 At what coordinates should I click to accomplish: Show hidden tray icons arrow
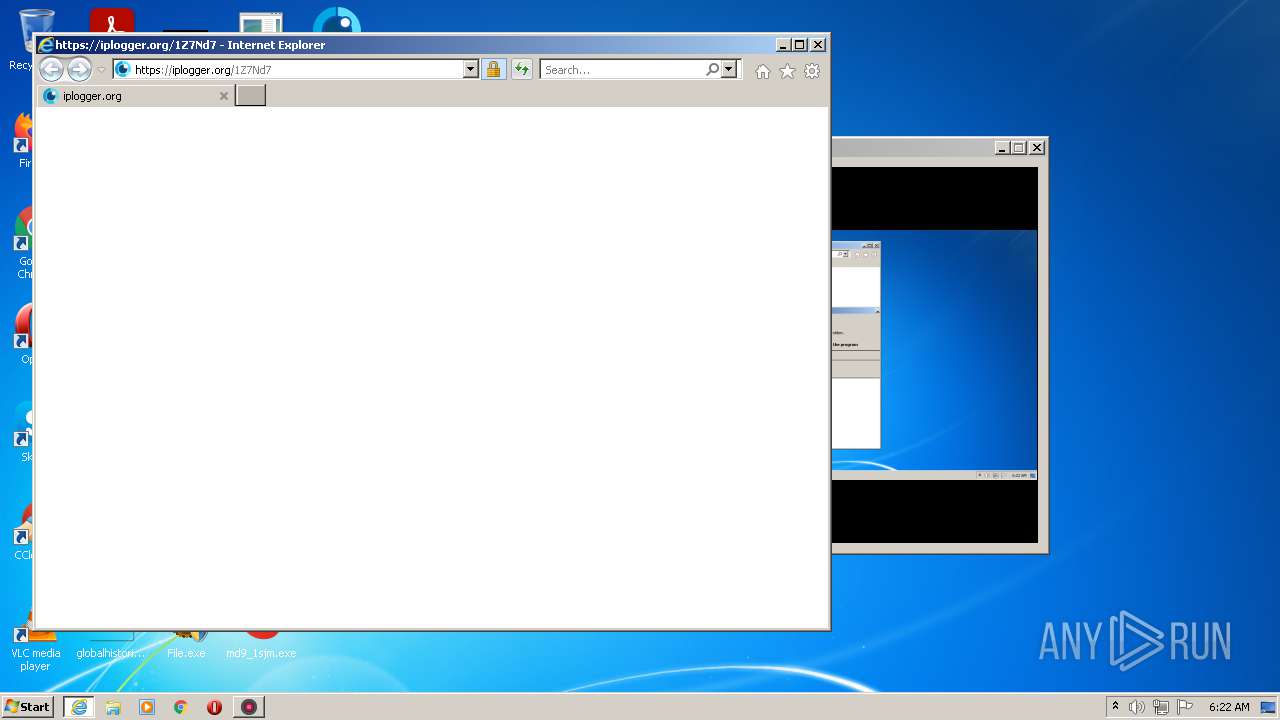(x=1116, y=707)
